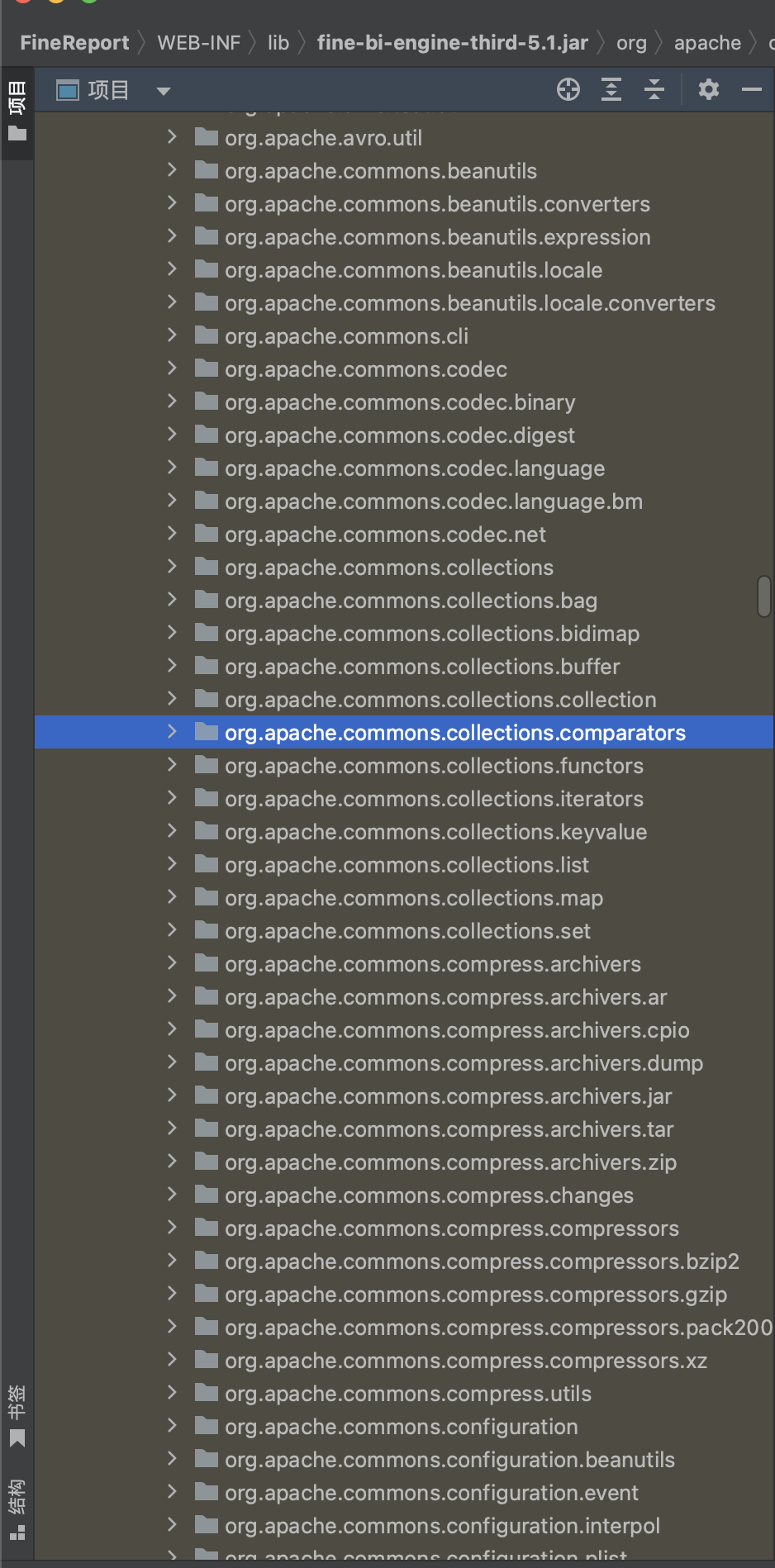Image resolution: width=775 pixels, height=1568 pixels.
Task: Expand org.apache.commons.compress.archivers.zip package
Action: [172, 1162]
